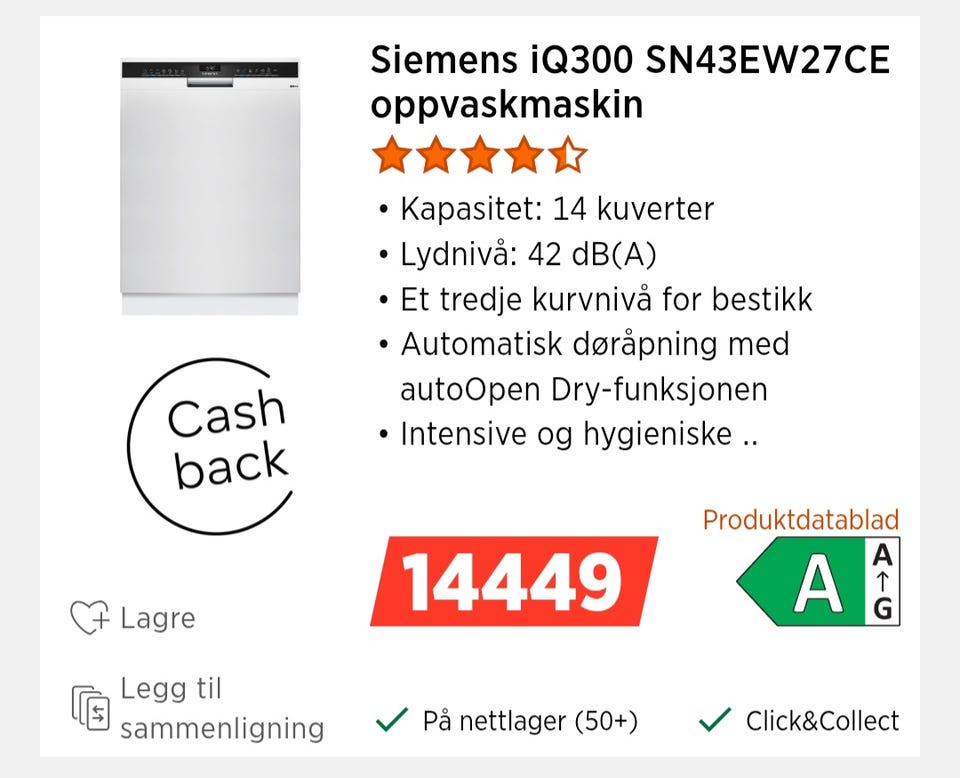Open the dishwasher product image
The image size is (960, 778).
[x=210, y=187]
